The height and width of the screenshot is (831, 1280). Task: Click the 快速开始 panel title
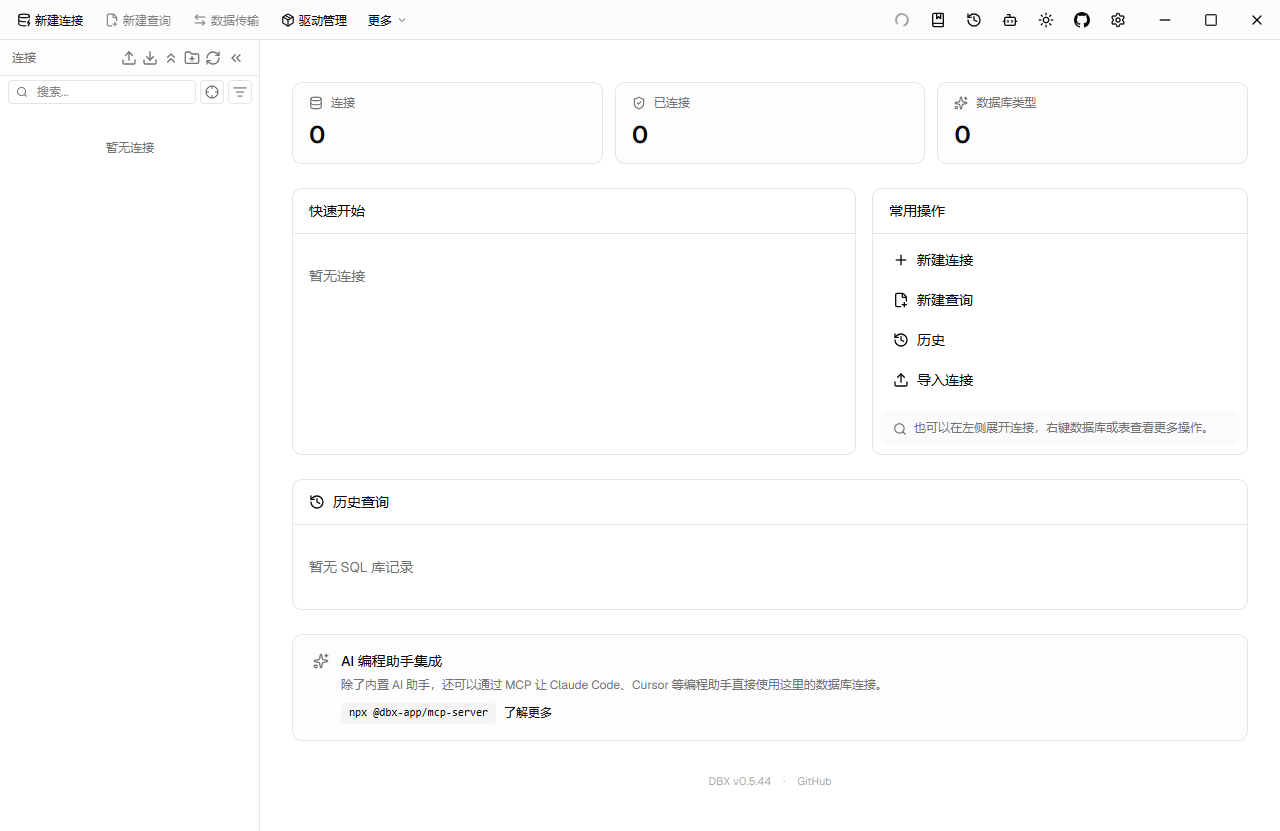click(337, 211)
